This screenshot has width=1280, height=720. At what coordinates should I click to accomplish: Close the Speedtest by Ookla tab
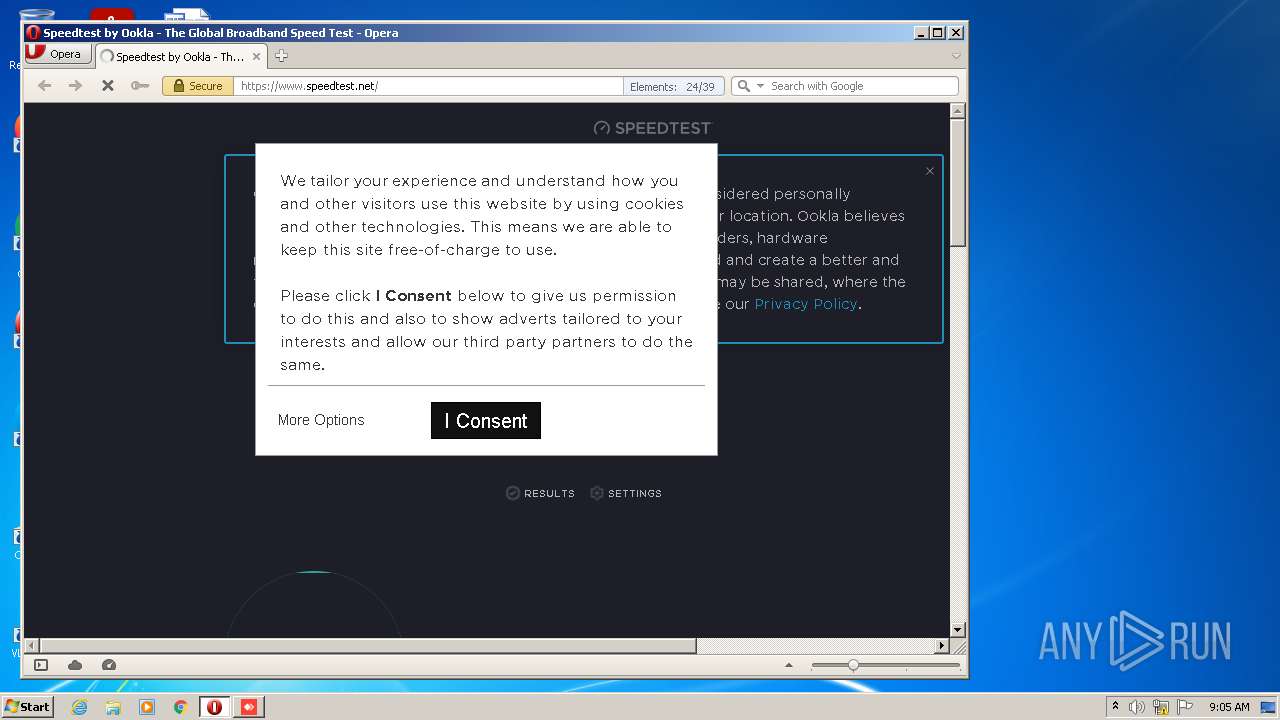point(257,57)
